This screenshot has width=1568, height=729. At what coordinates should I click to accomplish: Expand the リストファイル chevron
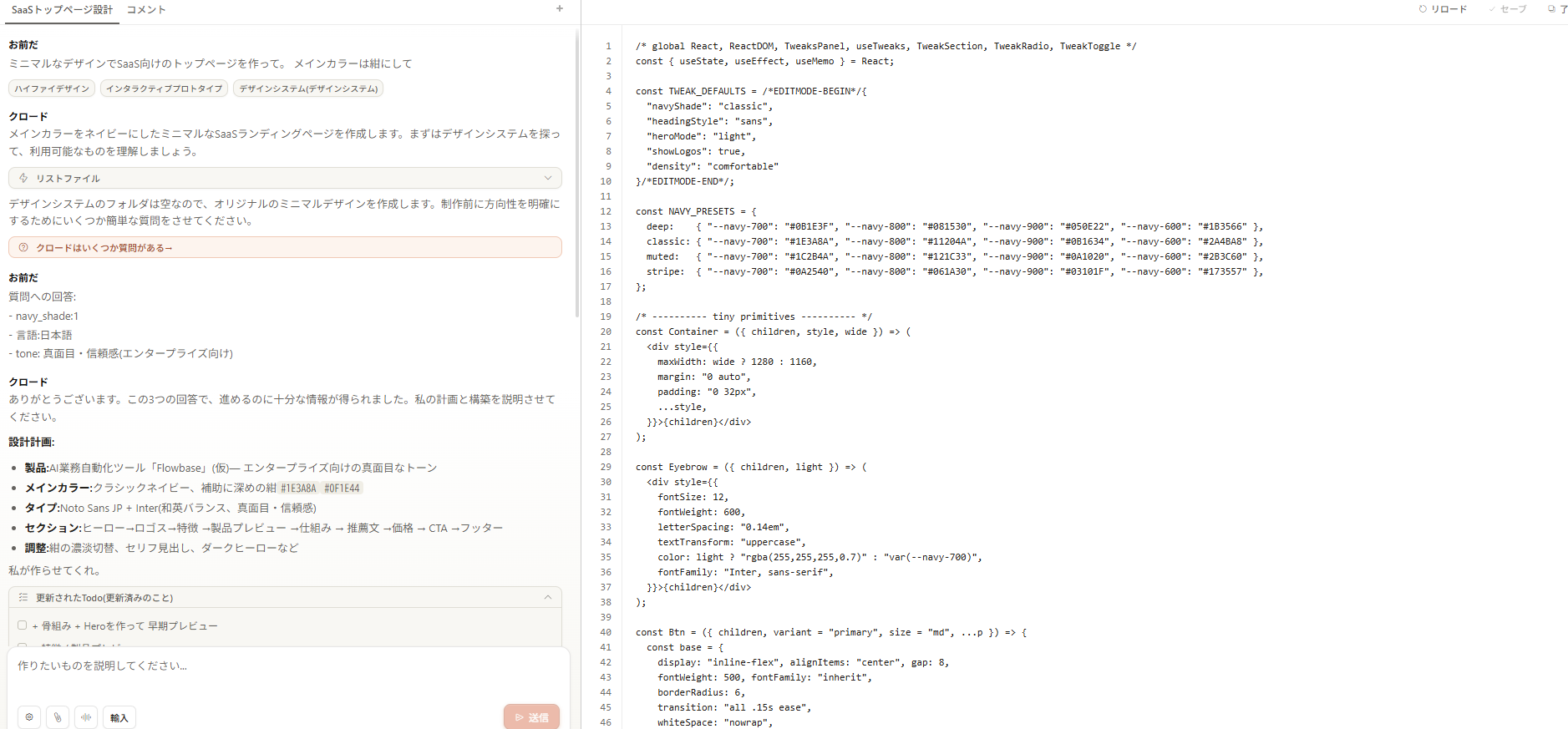coord(548,178)
